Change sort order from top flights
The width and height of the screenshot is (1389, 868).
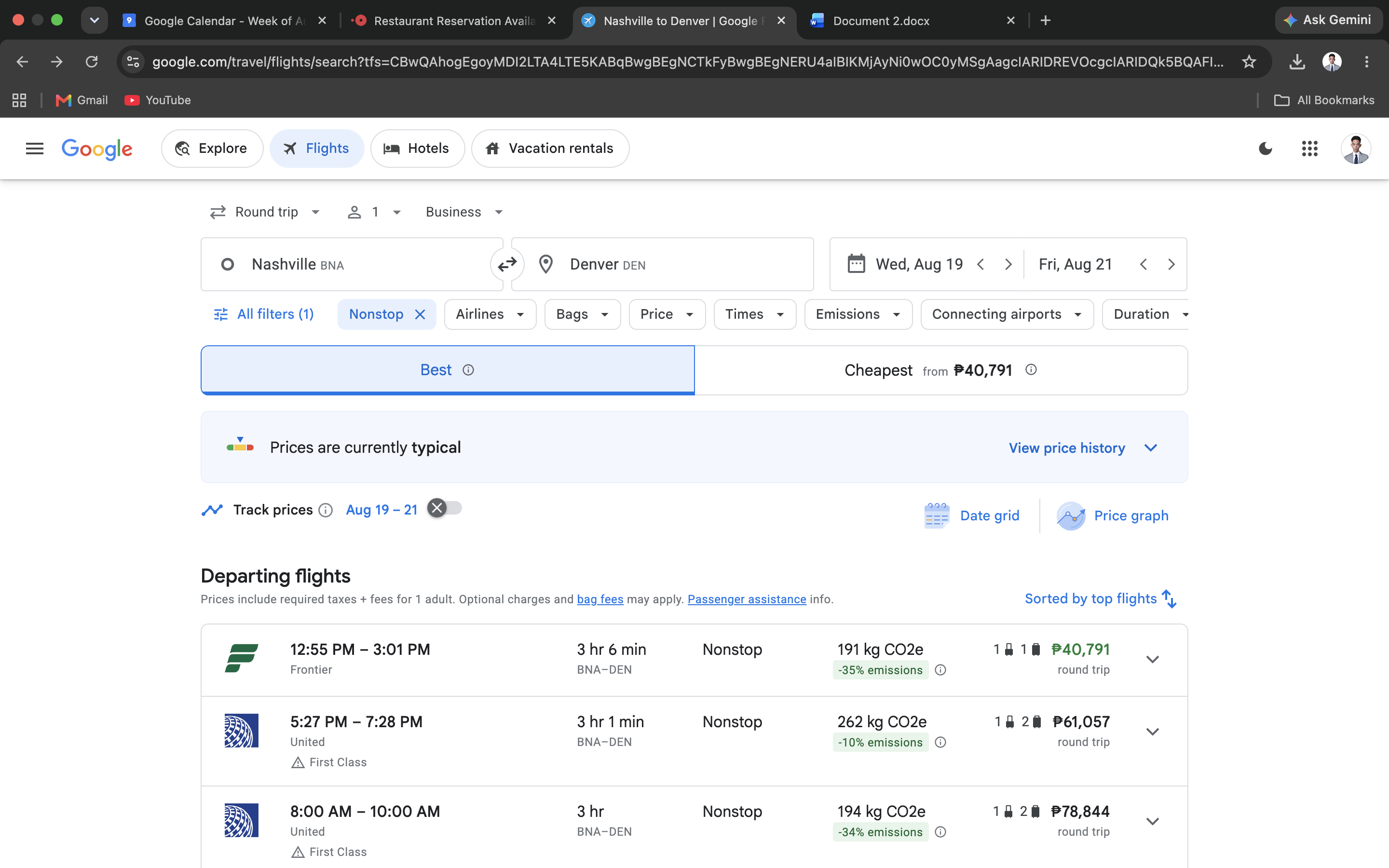(1101, 599)
